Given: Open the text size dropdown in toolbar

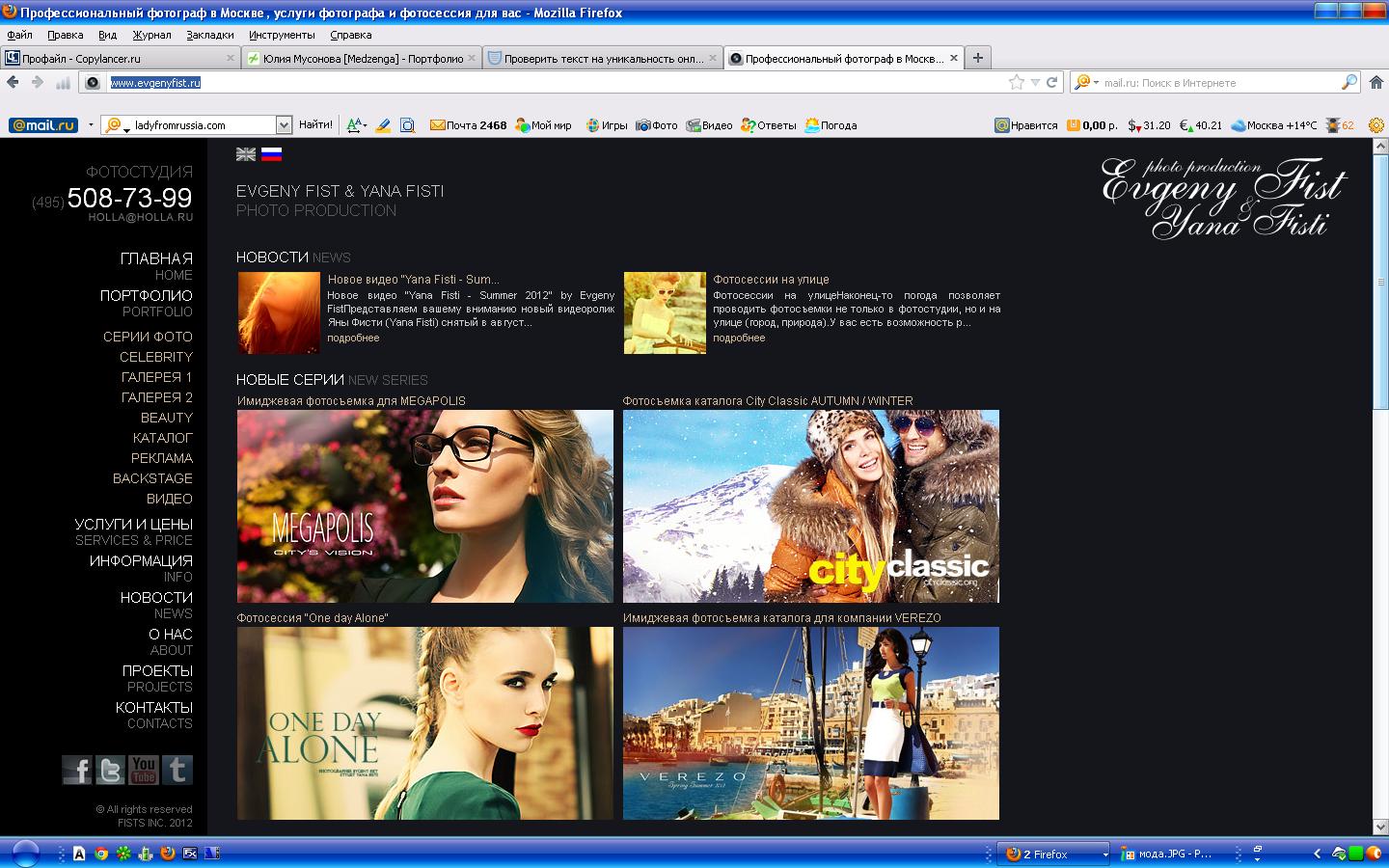Looking at the screenshot, I should [356, 125].
